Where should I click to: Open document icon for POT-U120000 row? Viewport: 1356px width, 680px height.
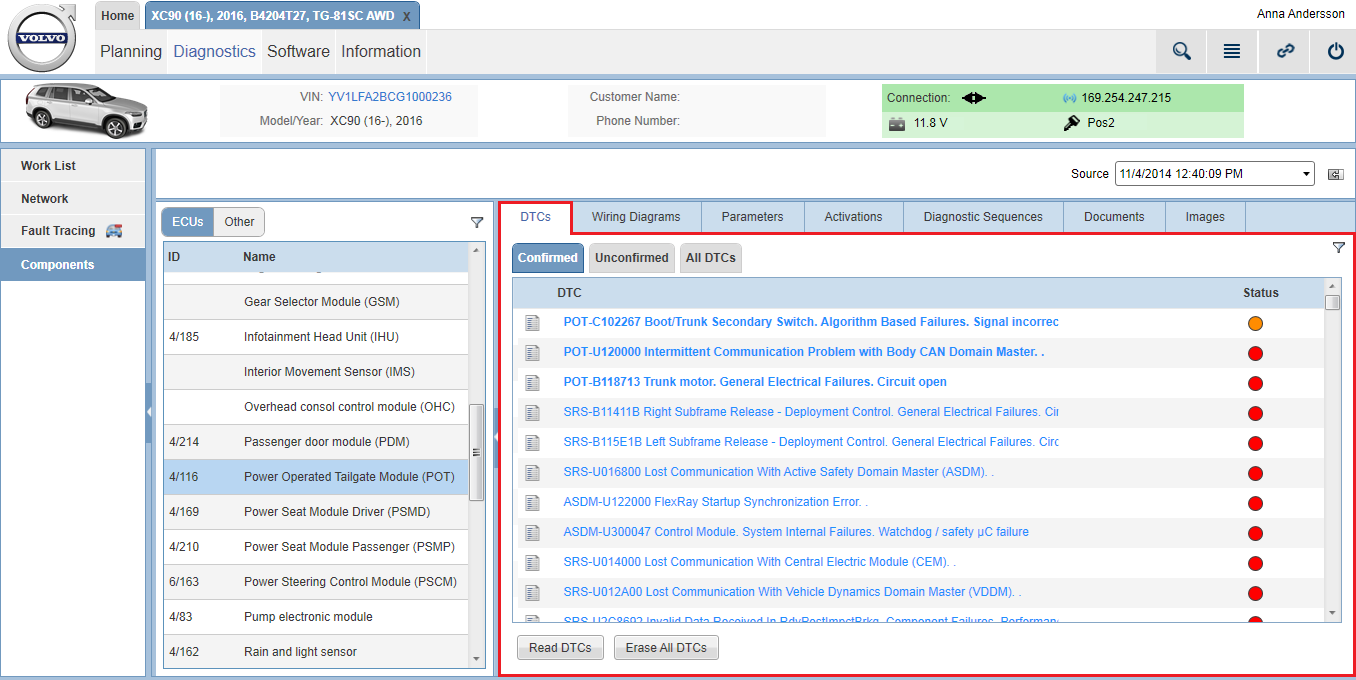click(x=532, y=352)
